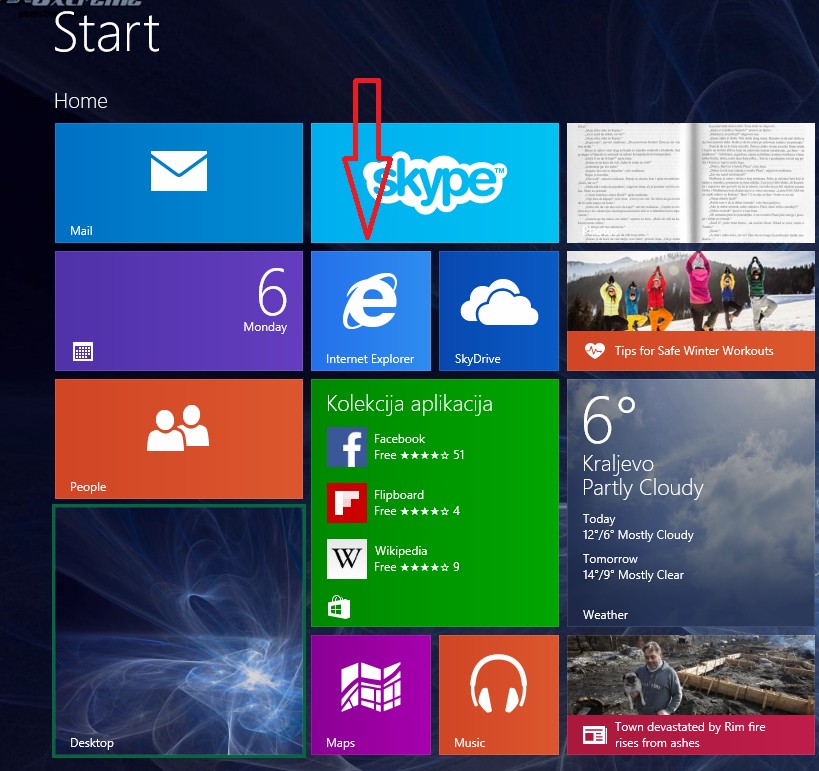This screenshot has width=819, height=771.
Task: Open the Weather tile for Kraljevo
Action: coord(691,503)
